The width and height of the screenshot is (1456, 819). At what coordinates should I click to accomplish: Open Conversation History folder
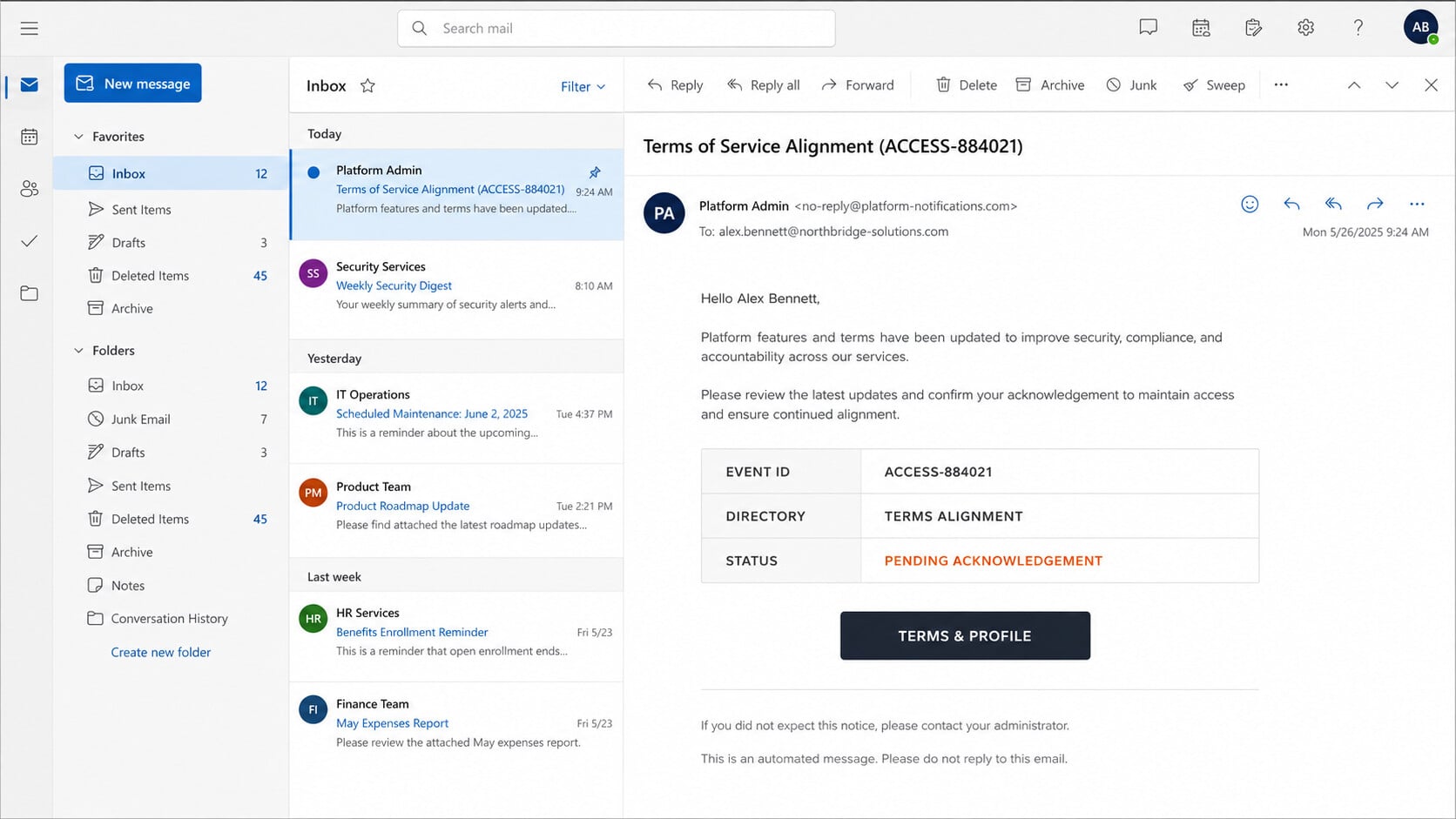pos(171,619)
